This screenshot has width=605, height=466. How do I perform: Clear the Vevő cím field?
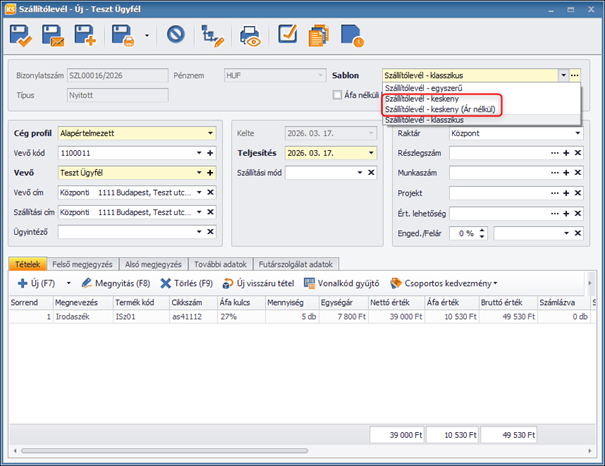(x=210, y=192)
